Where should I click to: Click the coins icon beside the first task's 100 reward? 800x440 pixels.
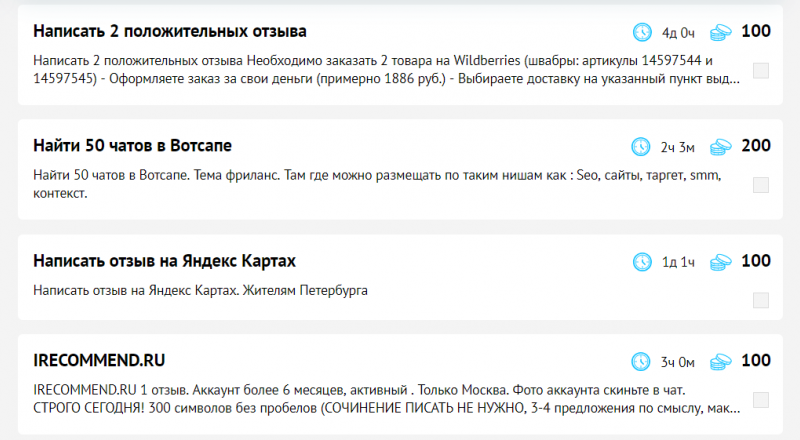click(720, 33)
